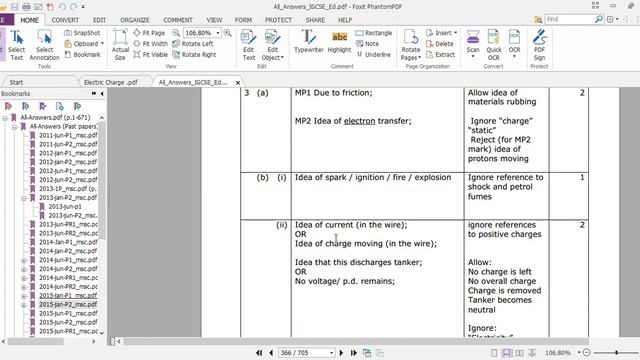Set view to Actual Size
The height and width of the screenshot is (360, 640).
coord(120,45)
